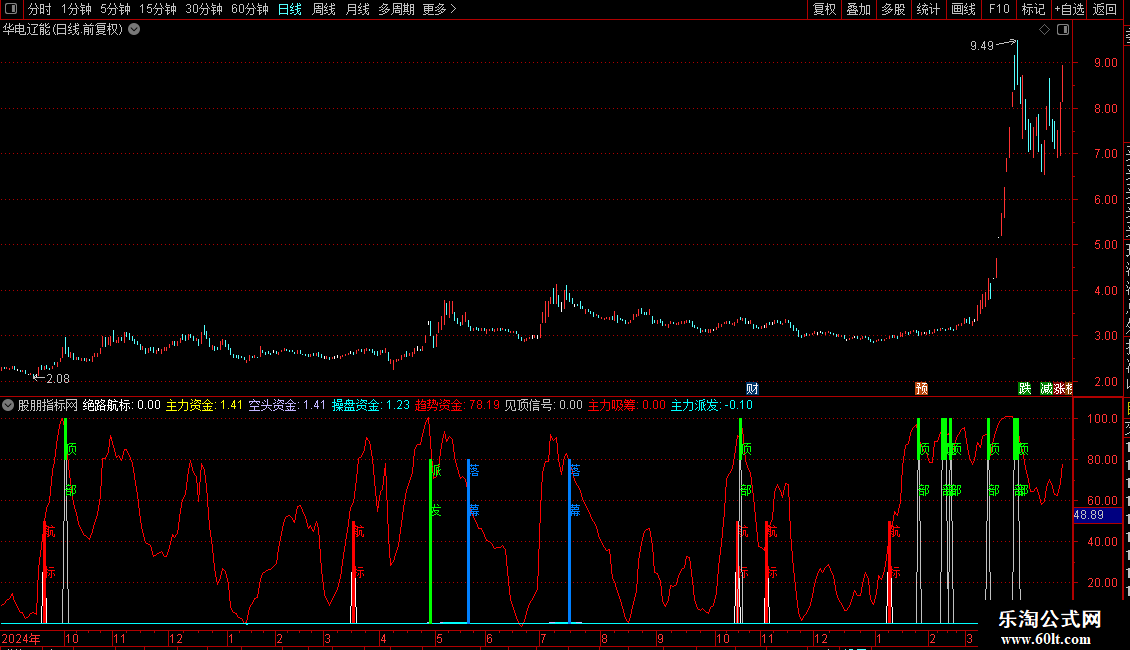Viewport: 1130px width, 650px height.
Task: Select the 5分钟 period
Action: (x=115, y=9)
